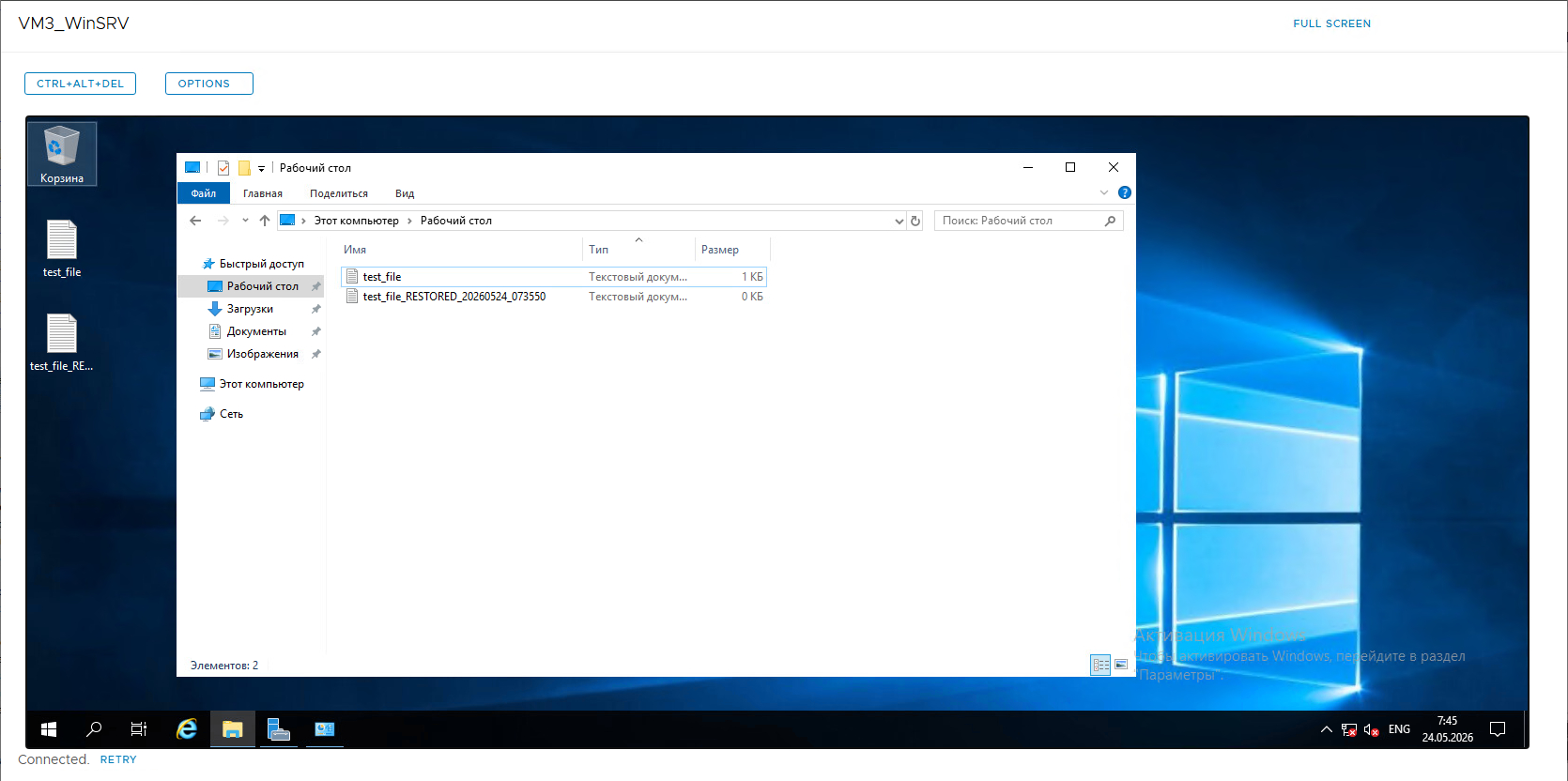Click the magnifier icon in the search box

pyautogui.click(x=1111, y=221)
